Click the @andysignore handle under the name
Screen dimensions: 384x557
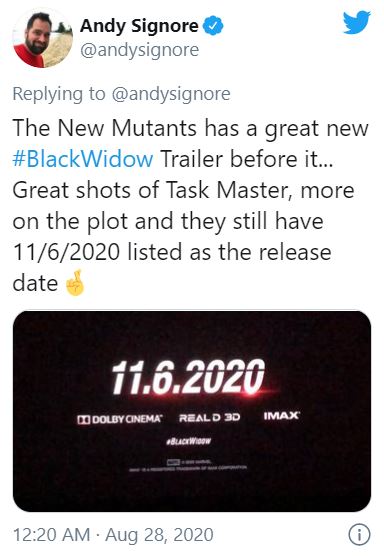pos(140,50)
